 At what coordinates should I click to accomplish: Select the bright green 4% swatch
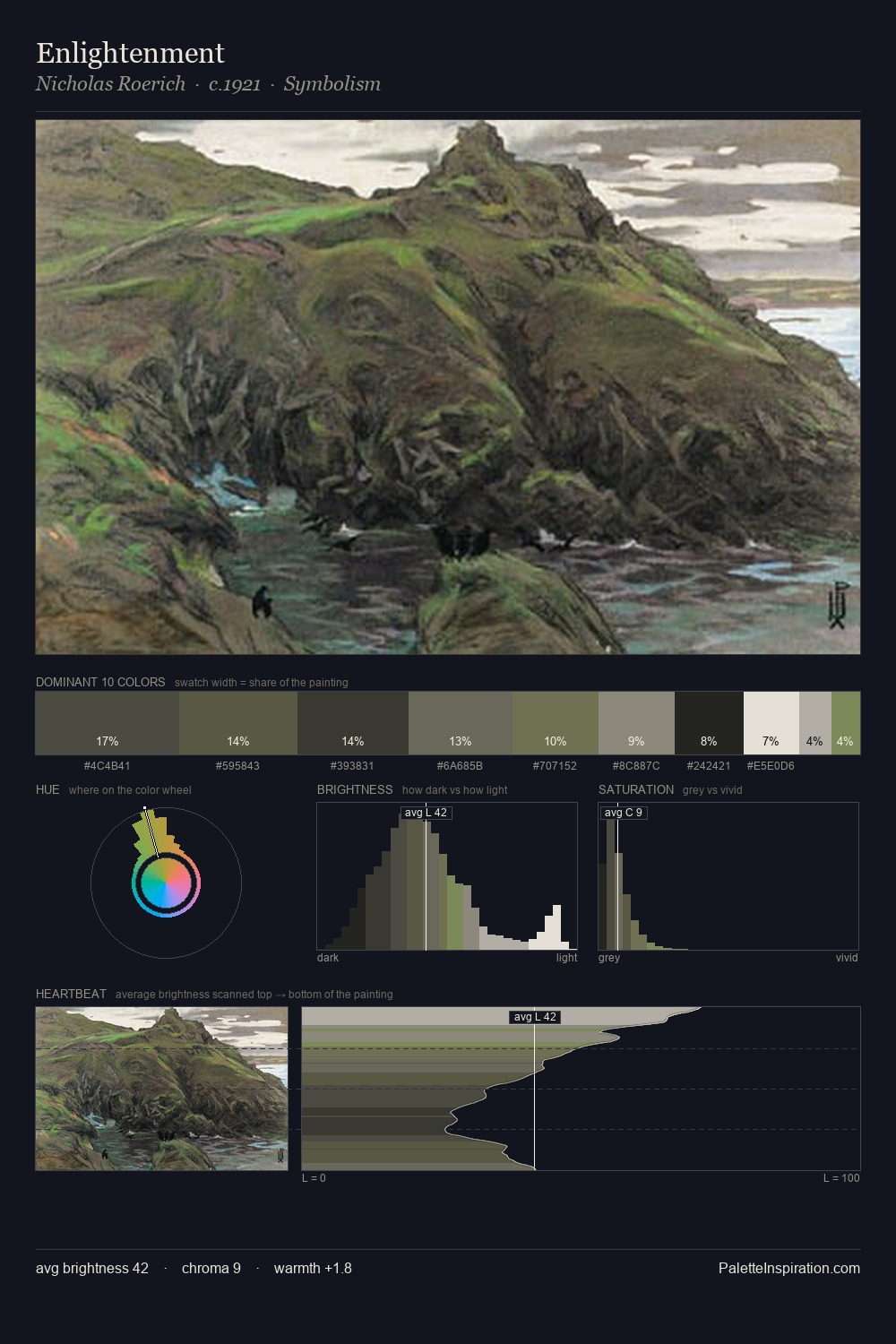[x=846, y=723]
